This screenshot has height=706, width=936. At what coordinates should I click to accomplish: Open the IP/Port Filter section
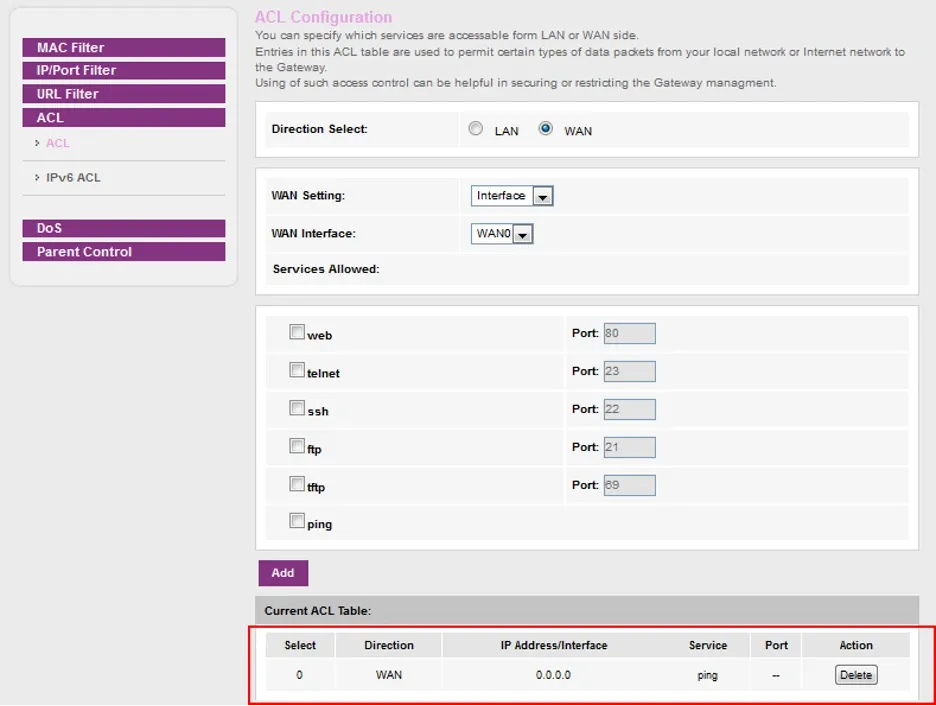(x=123, y=71)
